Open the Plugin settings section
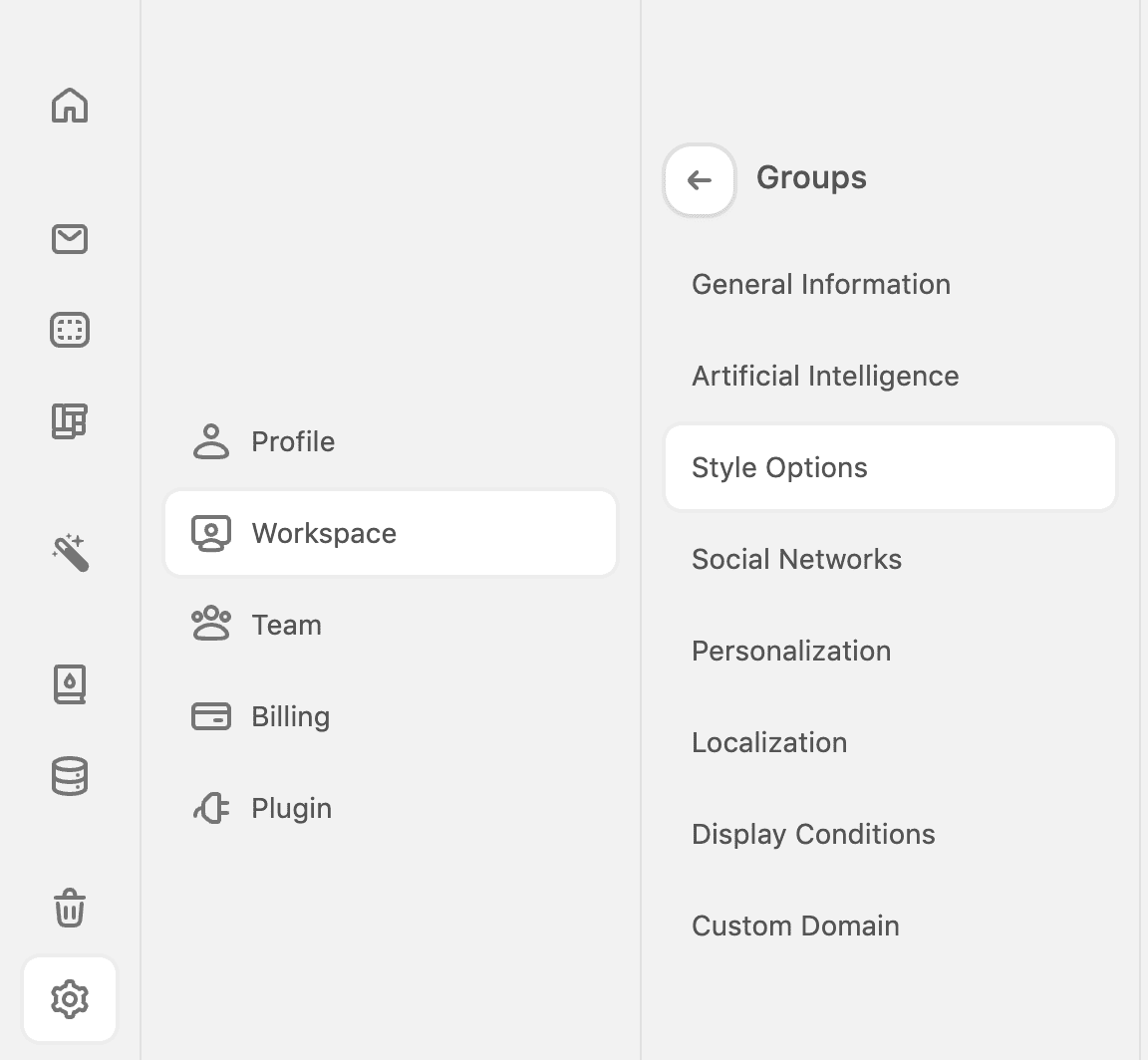 (291, 808)
